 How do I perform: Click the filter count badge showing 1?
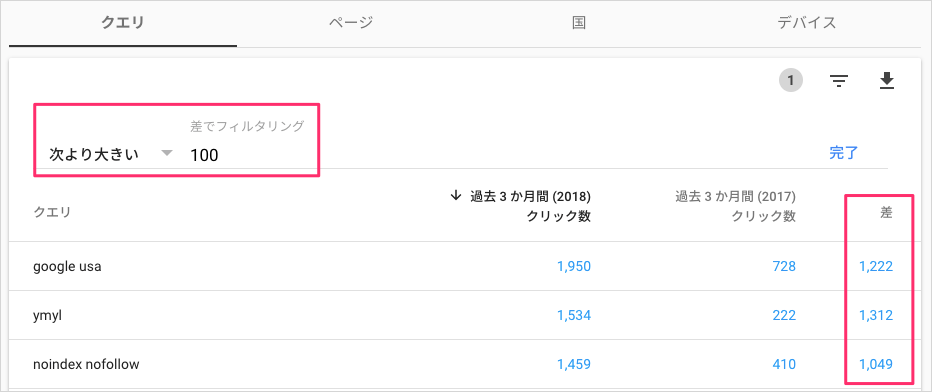point(791,80)
